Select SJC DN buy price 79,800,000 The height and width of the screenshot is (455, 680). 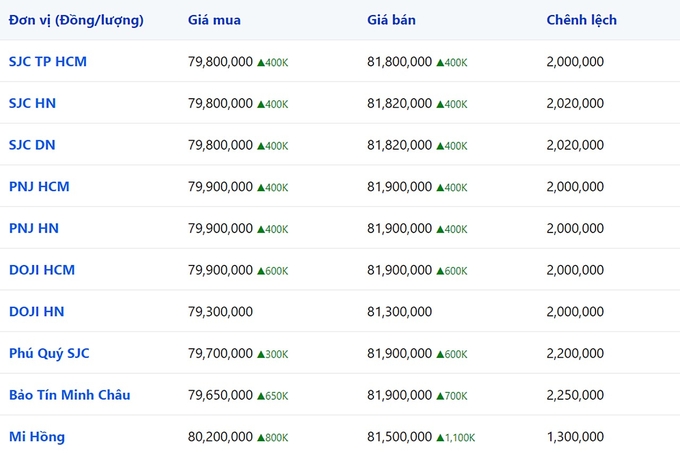[x=220, y=145]
